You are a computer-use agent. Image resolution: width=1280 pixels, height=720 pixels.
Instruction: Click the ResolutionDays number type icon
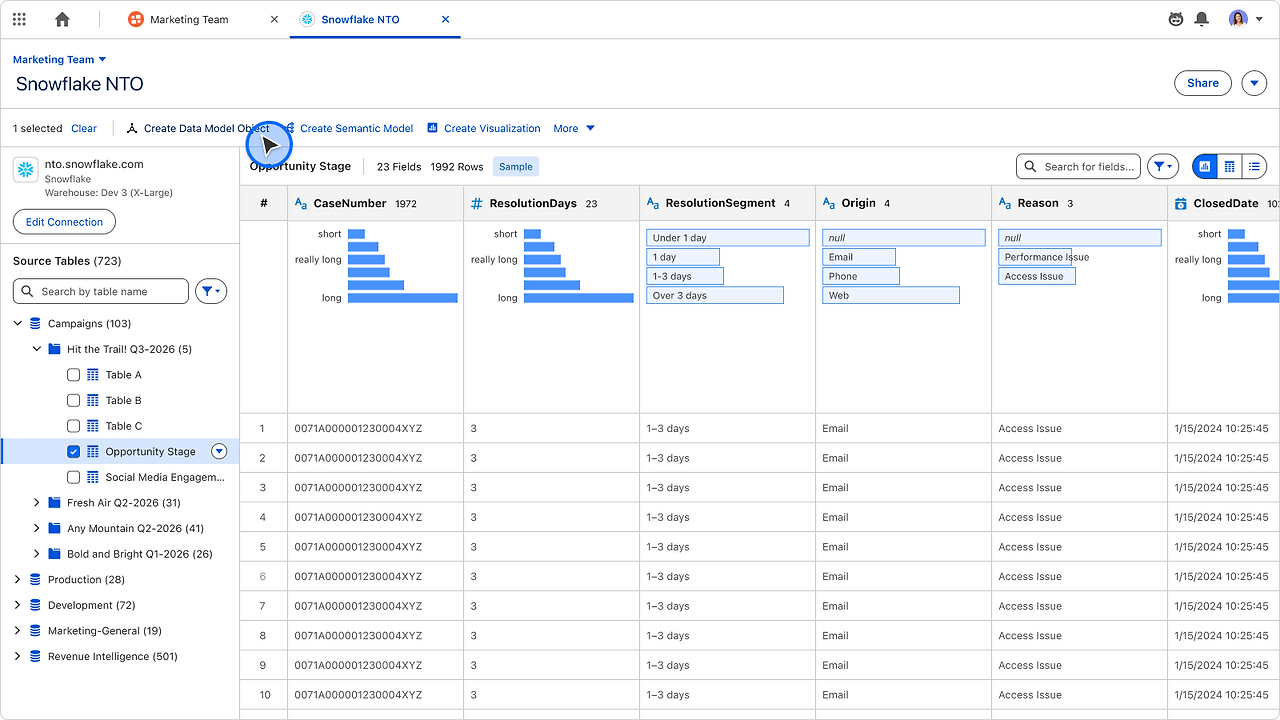tap(477, 203)
